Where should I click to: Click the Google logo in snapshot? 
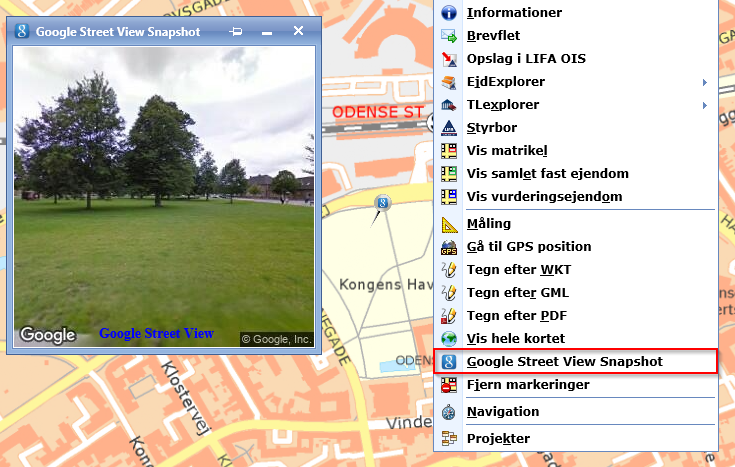tap(47, 335)
